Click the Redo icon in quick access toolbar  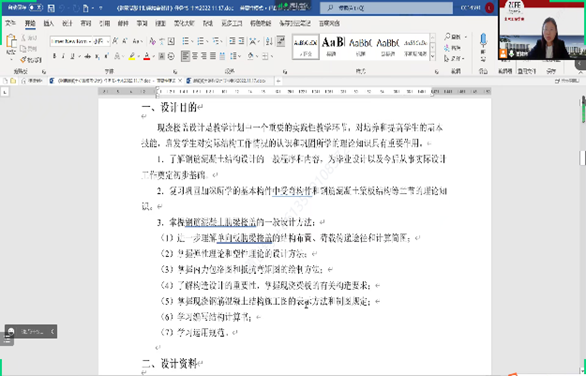point(75,8)
